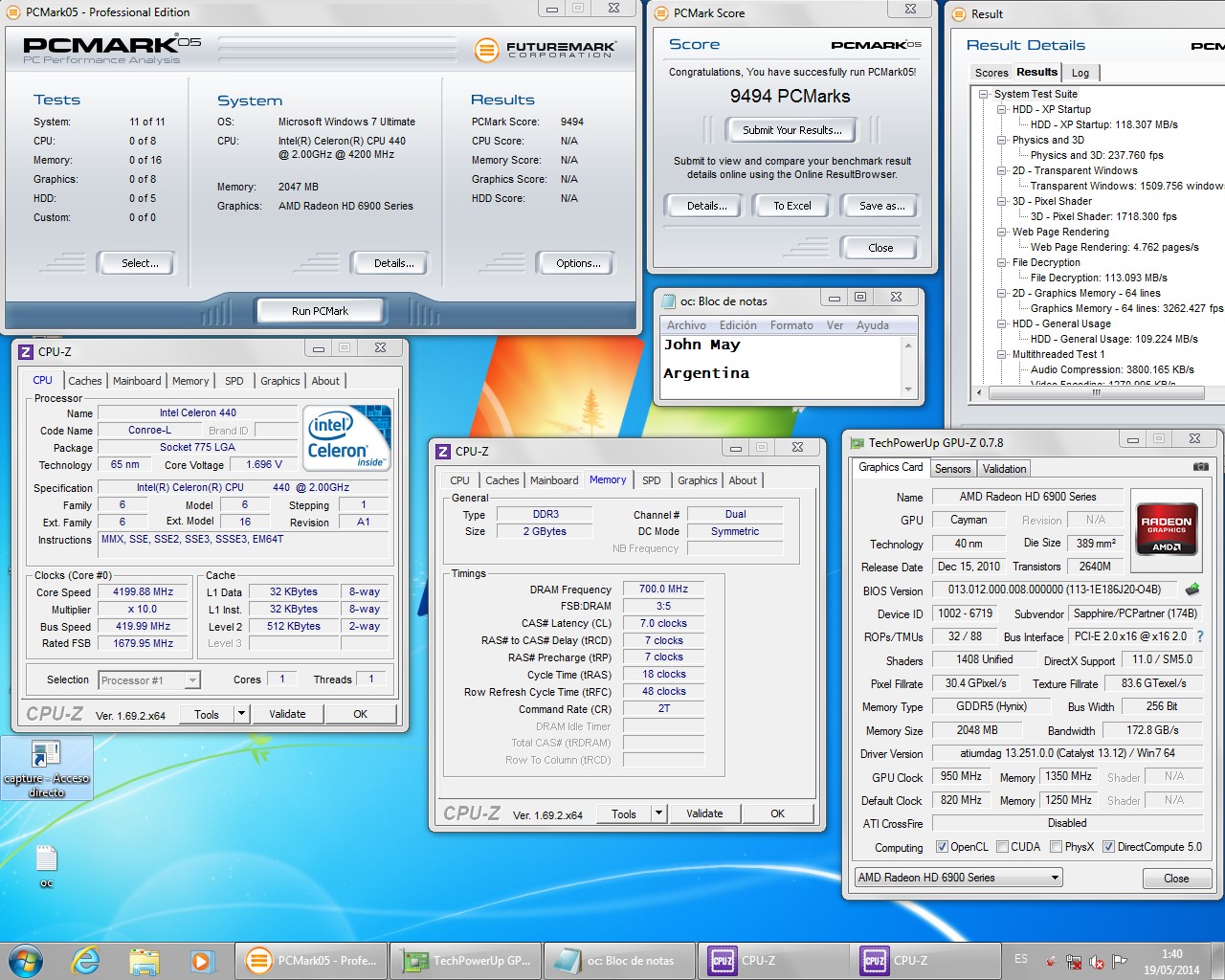
Task: Open Windows Media Player taskbar icon
Action: point(202,961)
